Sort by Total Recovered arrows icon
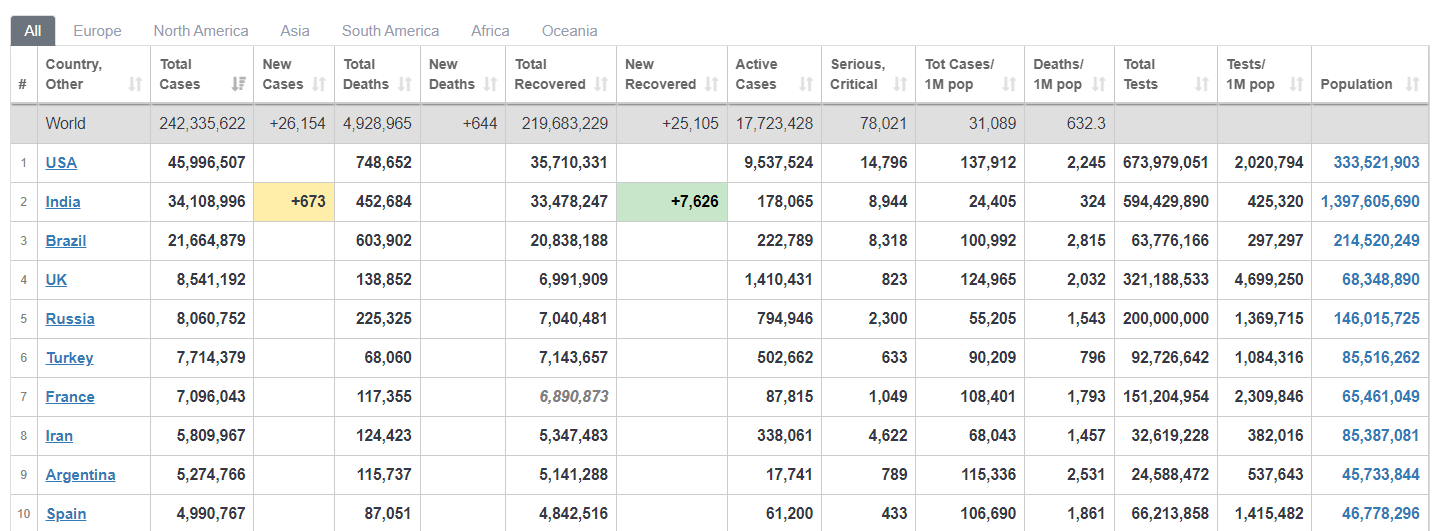 tap(601, 85)
